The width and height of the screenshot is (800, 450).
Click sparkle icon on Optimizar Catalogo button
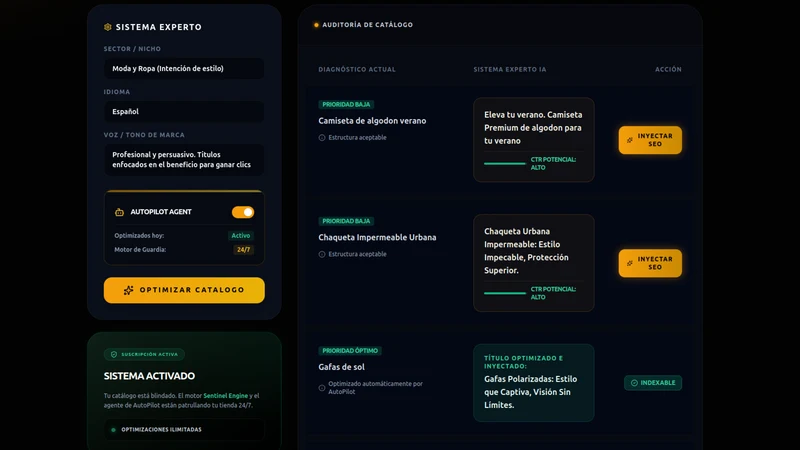pyautogui.click(x=129, y=290)
